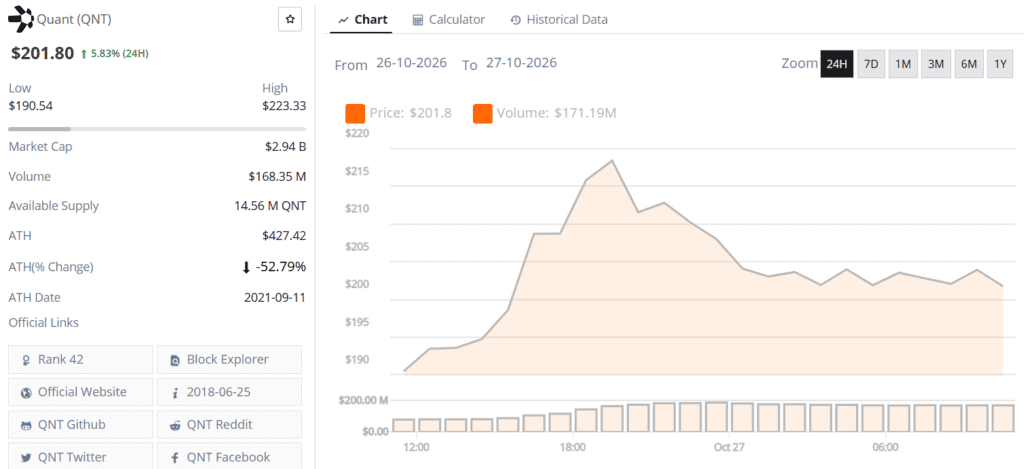Screen dimensions: 1024x469
Task: Click the Low value $190.54
Action: click(31, 106)
